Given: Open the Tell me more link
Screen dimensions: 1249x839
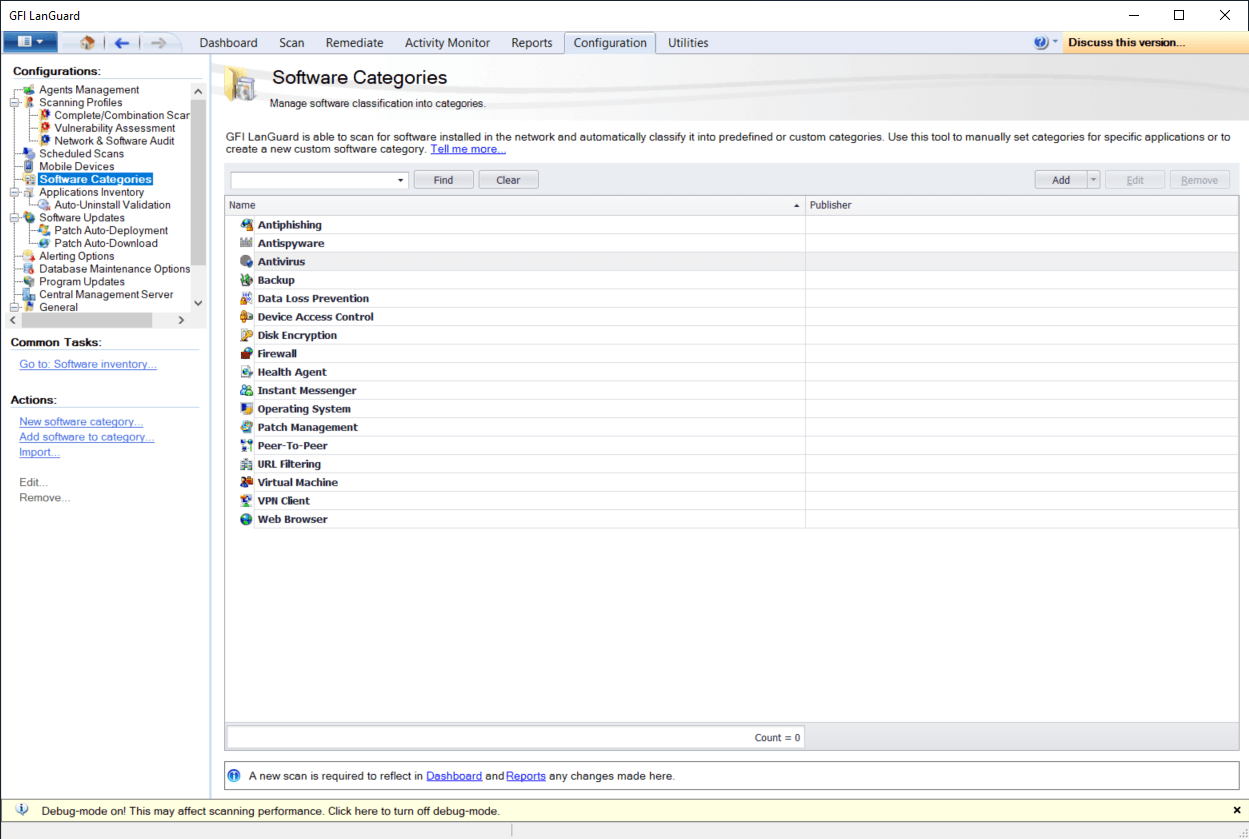Looking at the screenshot, I should [468, 149].
